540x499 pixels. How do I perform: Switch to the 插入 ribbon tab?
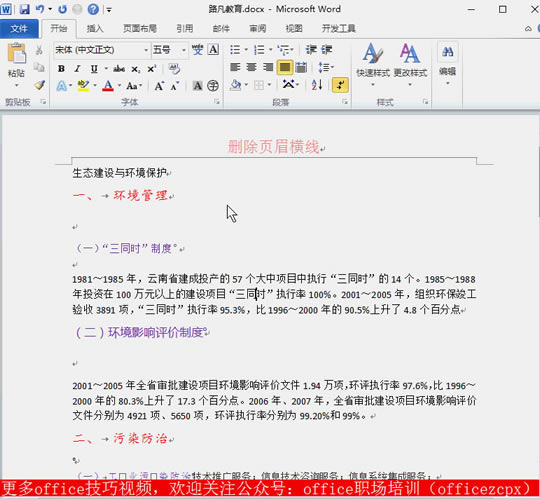[x=95, y=29]
